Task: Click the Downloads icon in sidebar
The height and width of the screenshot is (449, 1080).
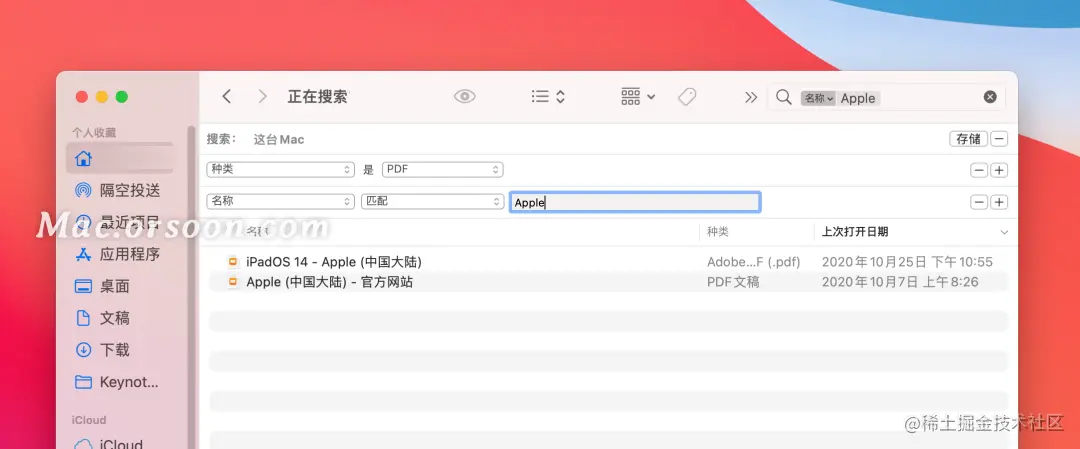Action: (83, 350)
